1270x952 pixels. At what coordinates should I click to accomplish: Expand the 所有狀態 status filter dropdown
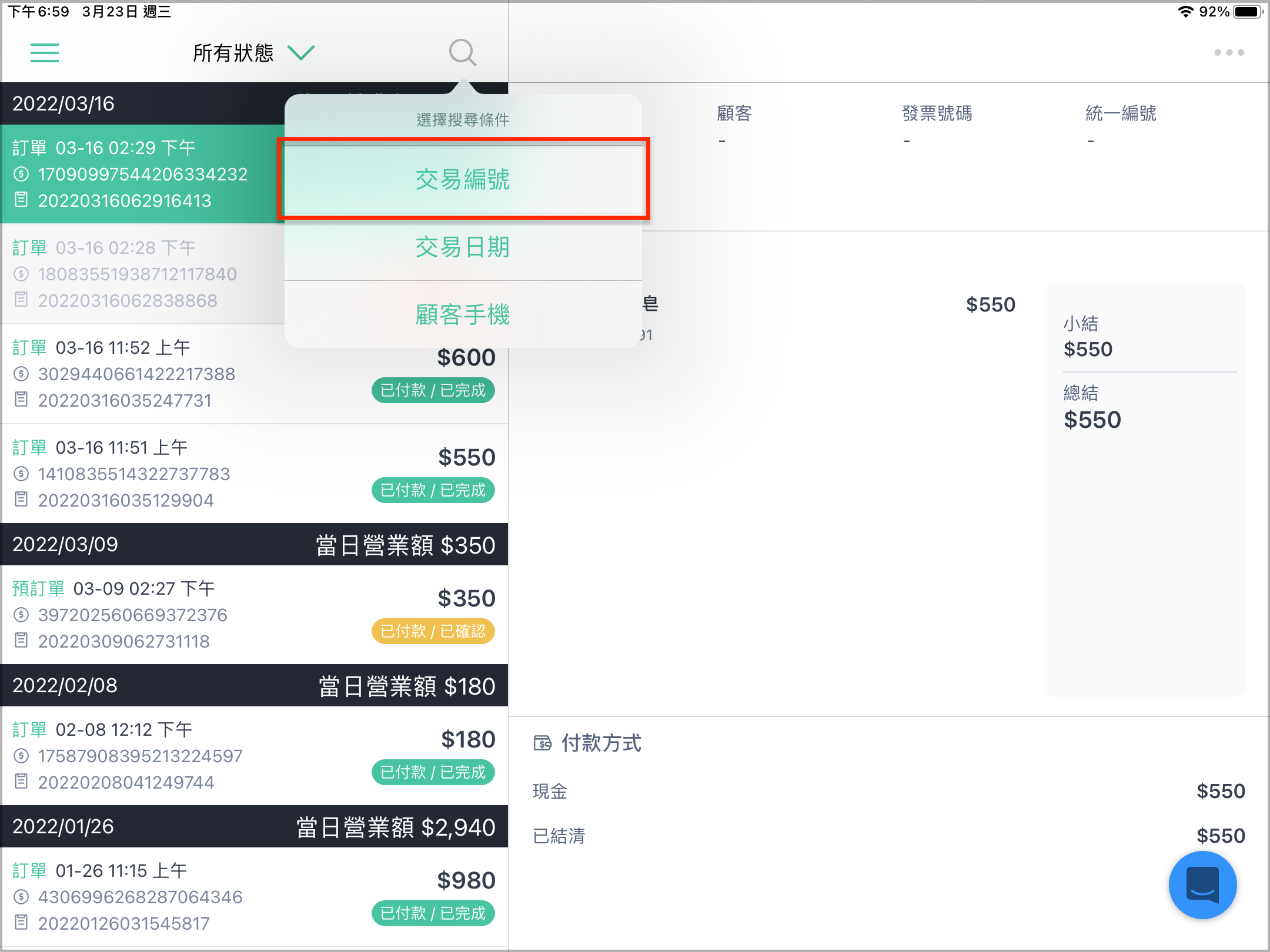pyautogui.click(x=254, y=53)
